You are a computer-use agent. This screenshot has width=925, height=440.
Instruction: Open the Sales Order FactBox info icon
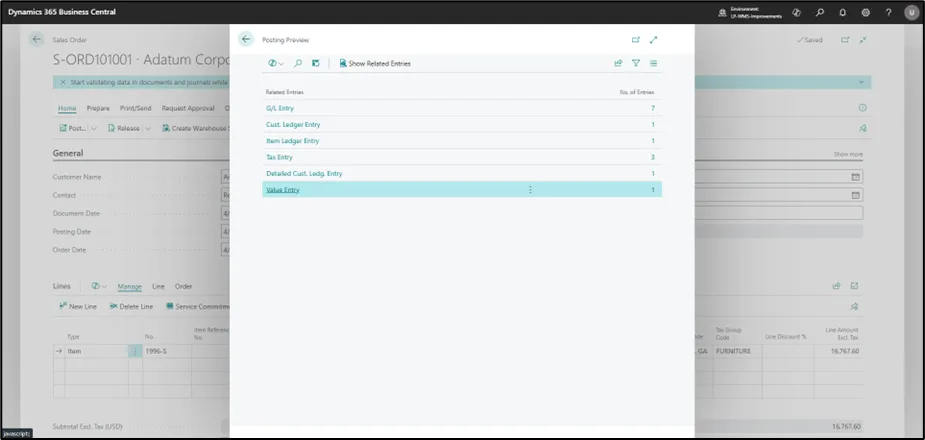(862, 108)
